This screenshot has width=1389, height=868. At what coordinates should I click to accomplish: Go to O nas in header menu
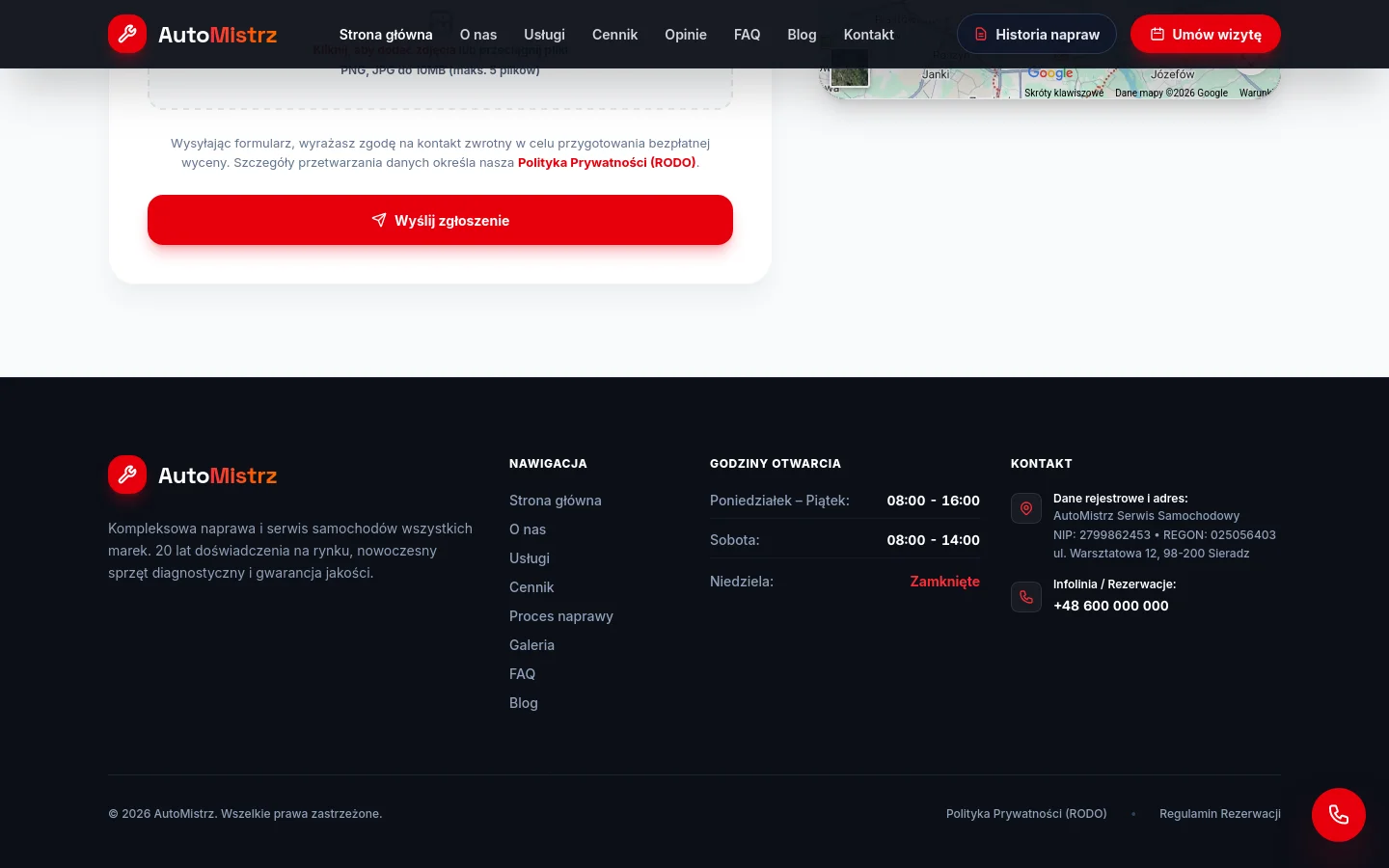point(478,35)
